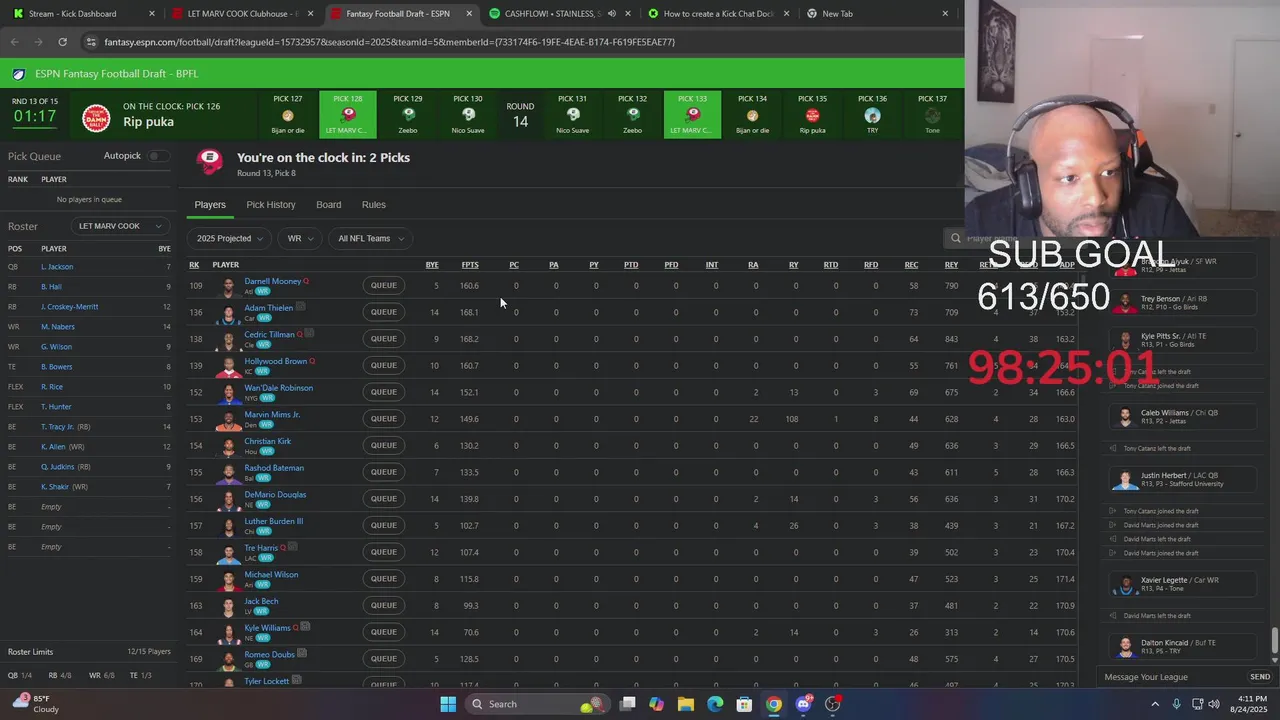The width and height of the screenshot is (1280, 720).
Task: Switch to LET MARV COOK Clubhouse browser tab
Action: [240, 14]
